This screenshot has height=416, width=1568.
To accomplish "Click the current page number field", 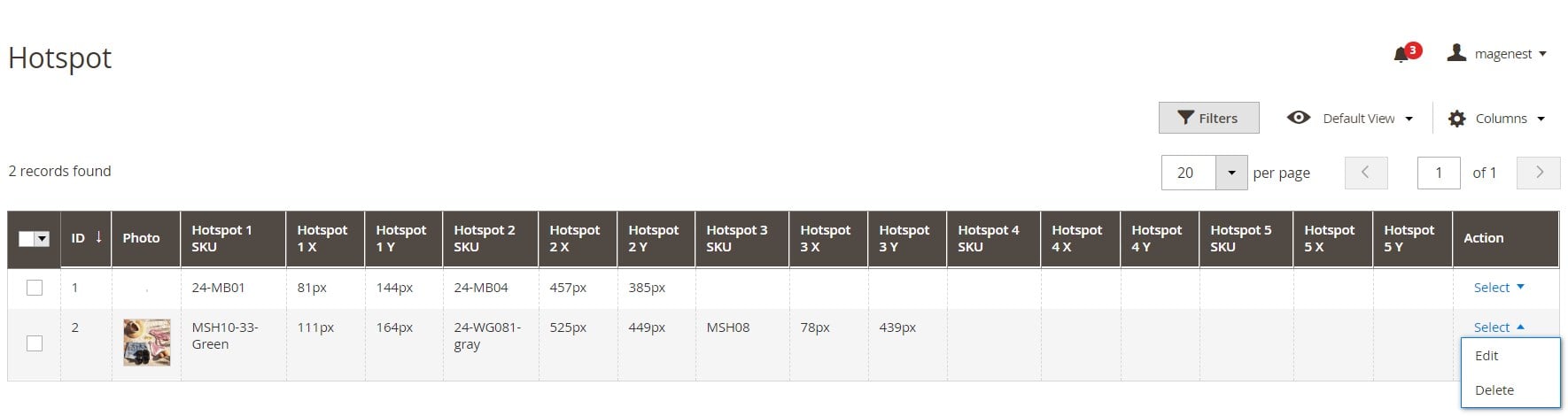I will coord(1438,173).
